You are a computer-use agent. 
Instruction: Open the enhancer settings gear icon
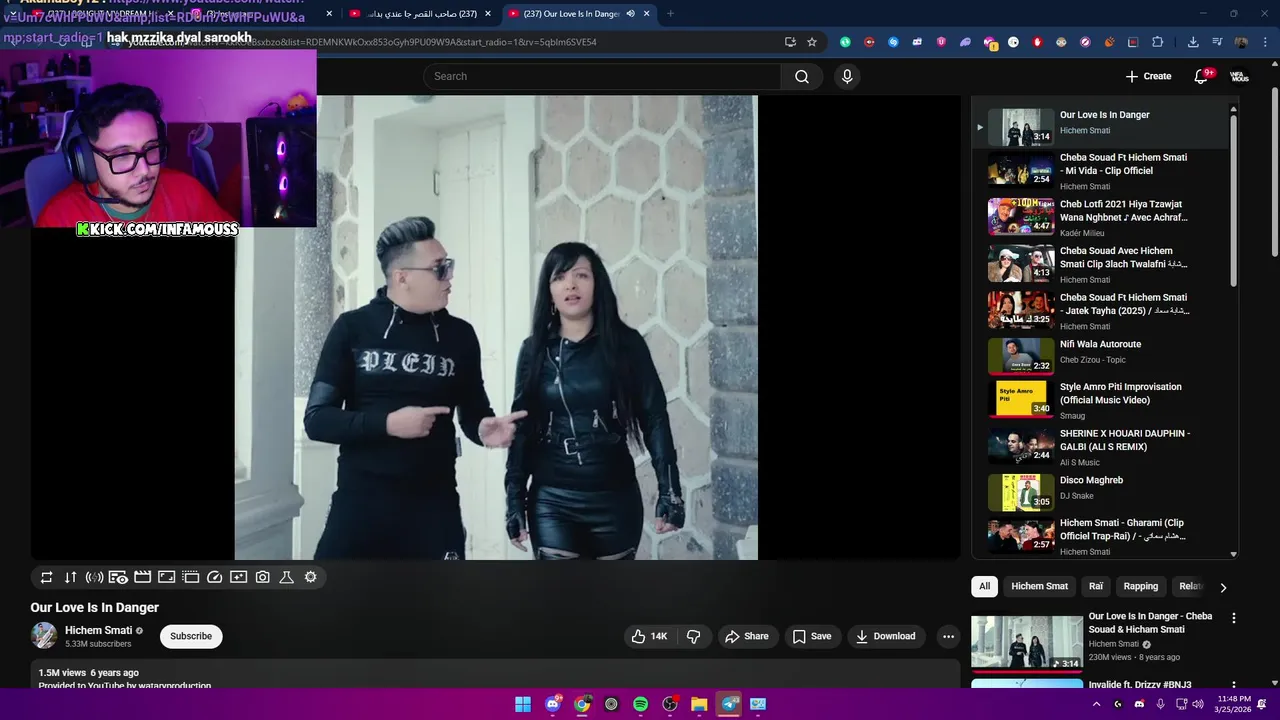[x=311, y=577]
